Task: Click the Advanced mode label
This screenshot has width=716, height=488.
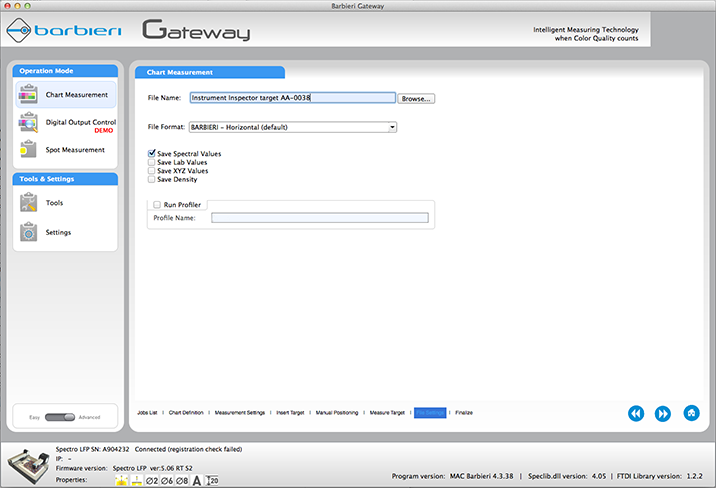Action: click(x=89, y=417)
